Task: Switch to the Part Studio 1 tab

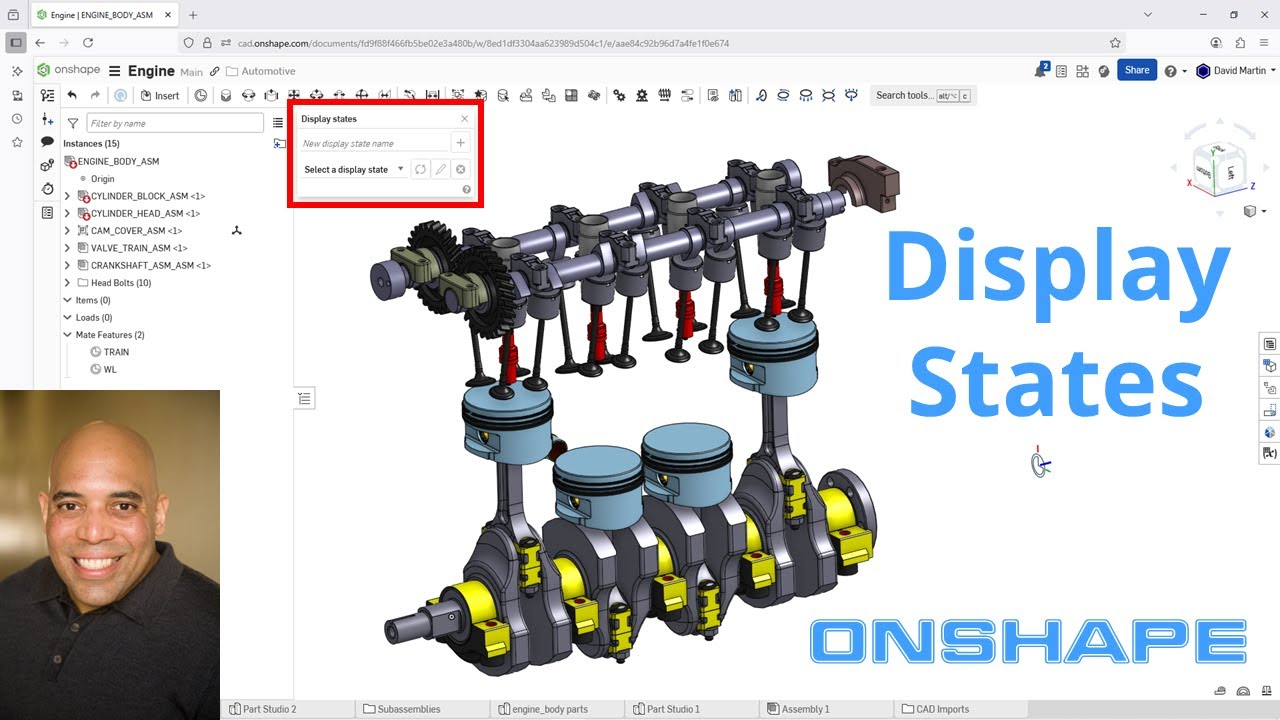Action: pyautogui.click(x=666, y=709)
